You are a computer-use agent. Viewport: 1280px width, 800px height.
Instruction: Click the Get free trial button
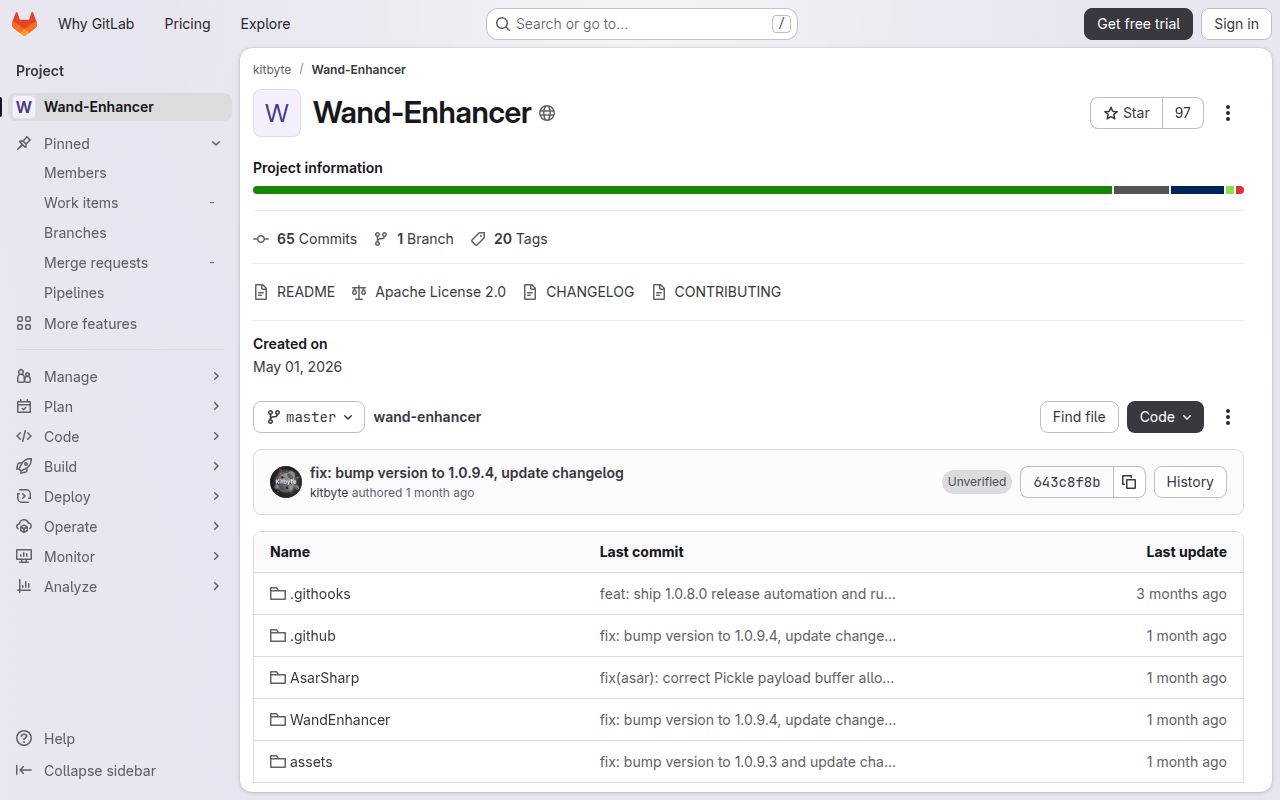tap(1138, 24)
